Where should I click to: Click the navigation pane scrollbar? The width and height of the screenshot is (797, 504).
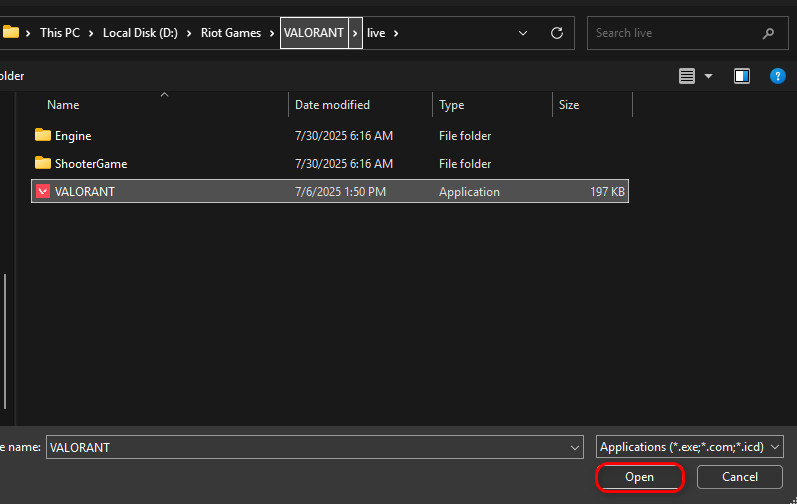click(5, 341)
